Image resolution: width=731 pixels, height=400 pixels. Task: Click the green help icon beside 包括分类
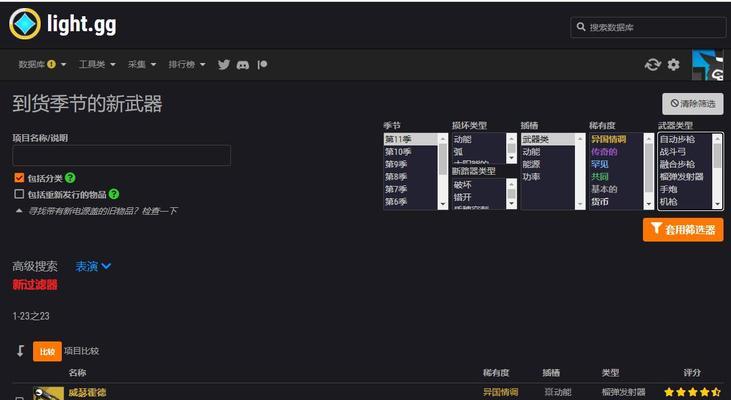[70, 178]
